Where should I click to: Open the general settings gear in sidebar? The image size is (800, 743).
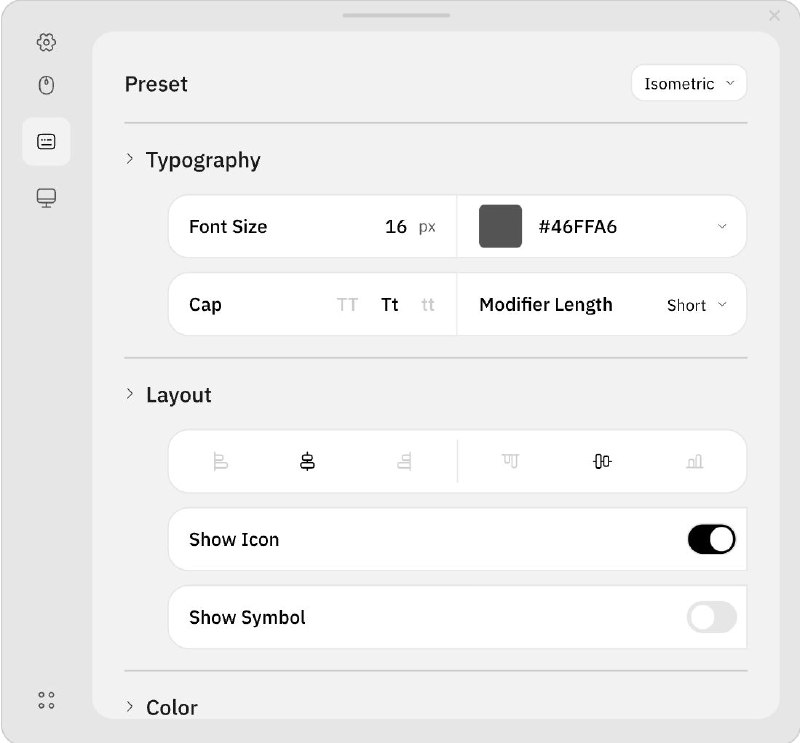46,42
